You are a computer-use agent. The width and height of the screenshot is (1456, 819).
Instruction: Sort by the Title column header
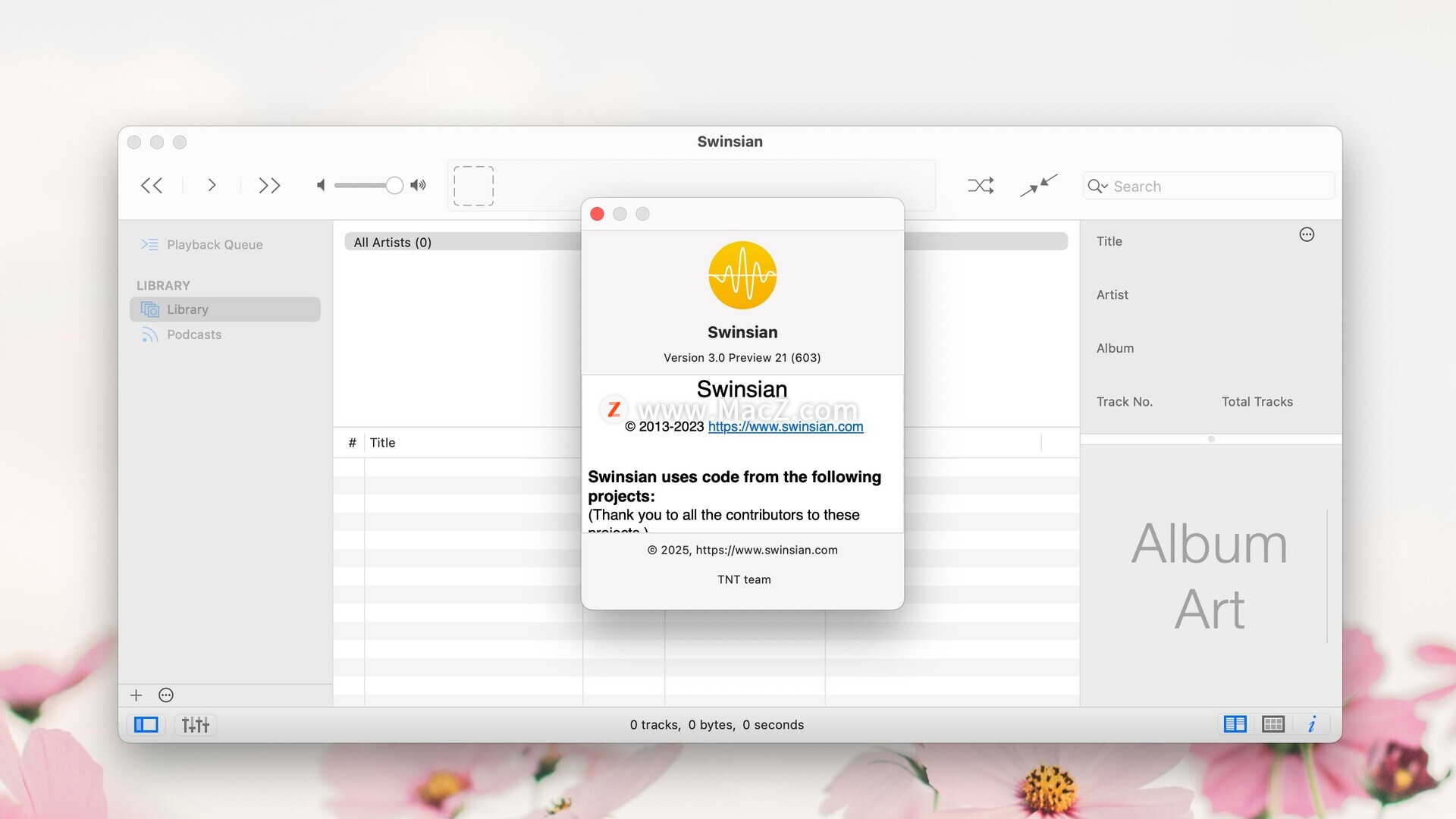pos(382,443)
